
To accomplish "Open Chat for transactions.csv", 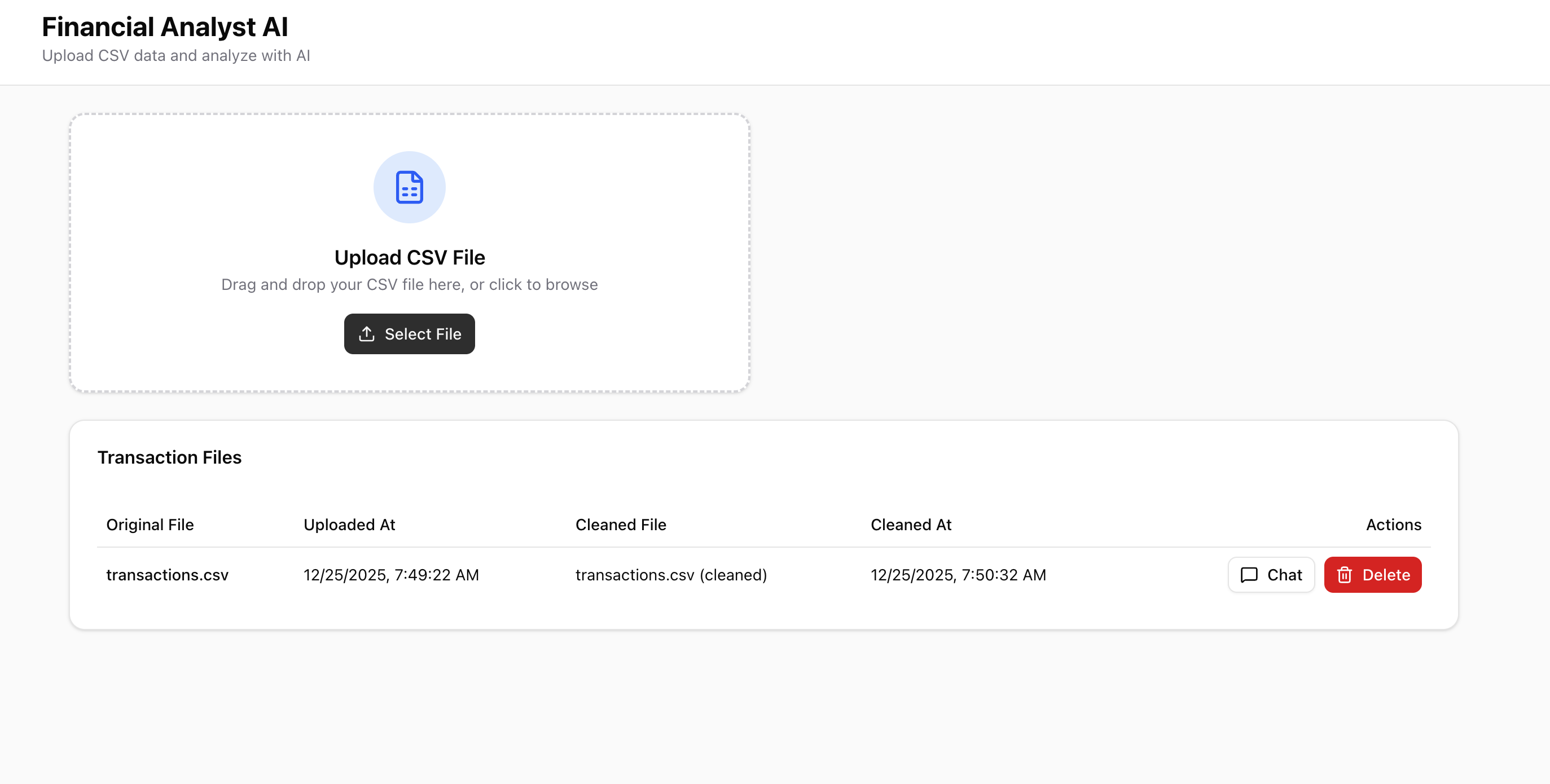I will [x=1271, y=575].
